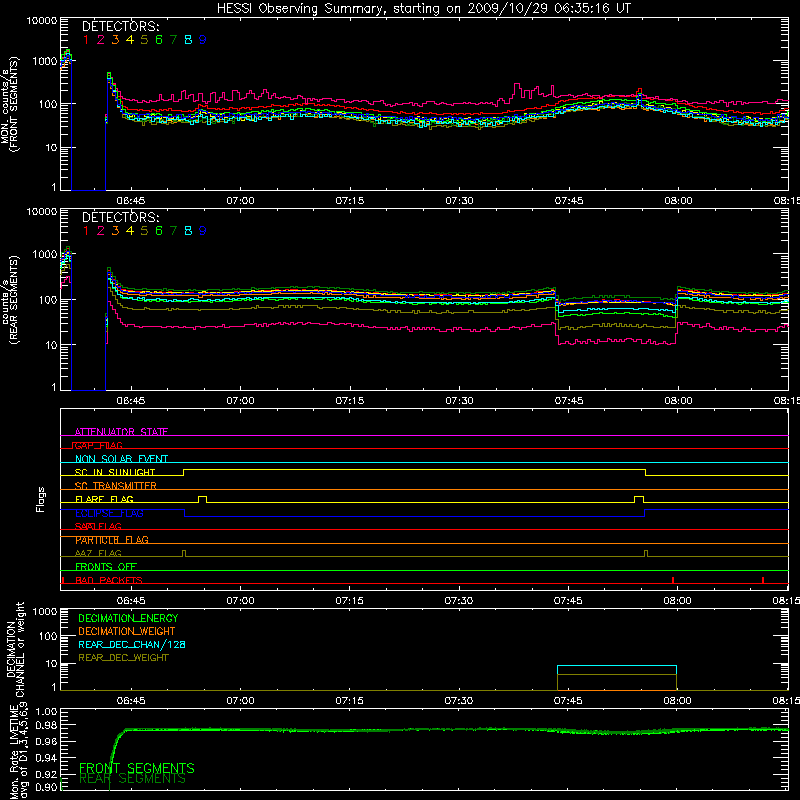Select detector 3 in rear segments legend

[x=115, y=231]
